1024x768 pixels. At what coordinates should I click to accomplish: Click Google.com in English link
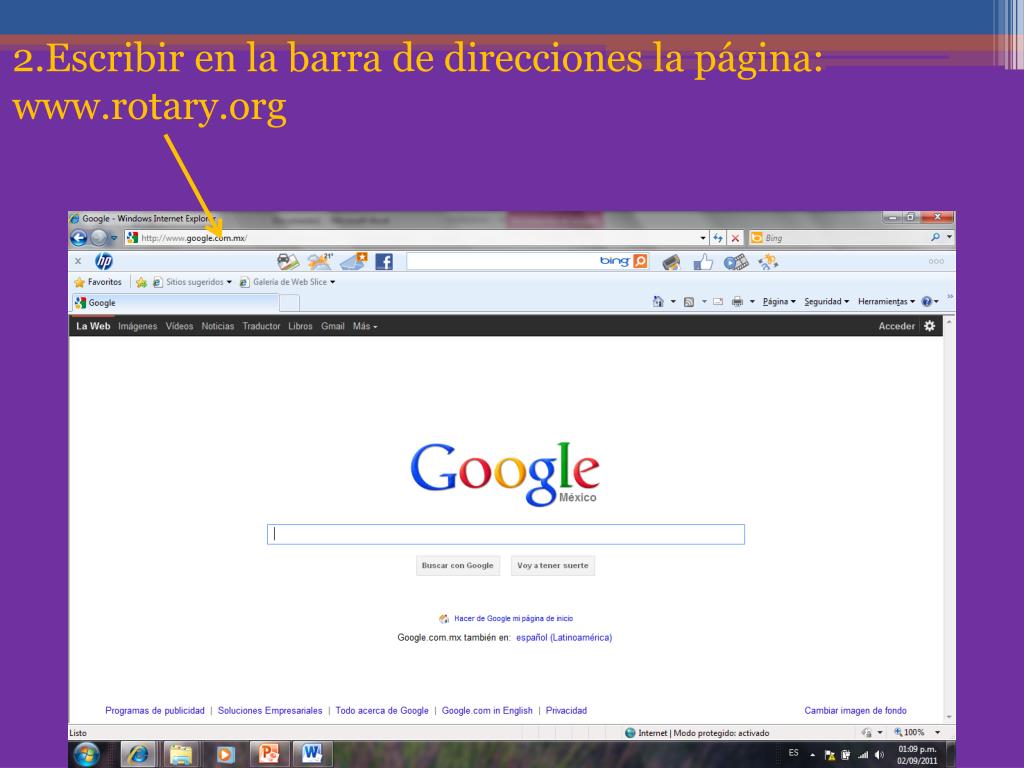[x=487, y=711]
